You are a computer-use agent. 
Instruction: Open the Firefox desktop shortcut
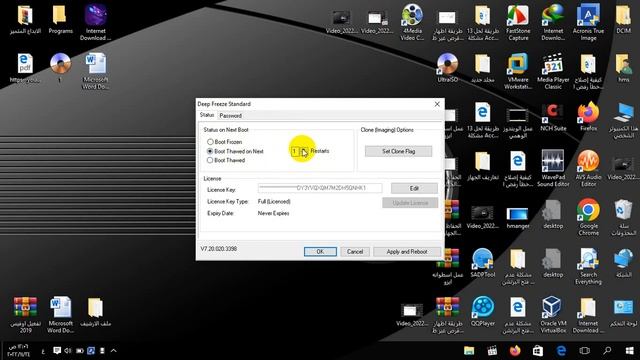[x=588, y=117]
